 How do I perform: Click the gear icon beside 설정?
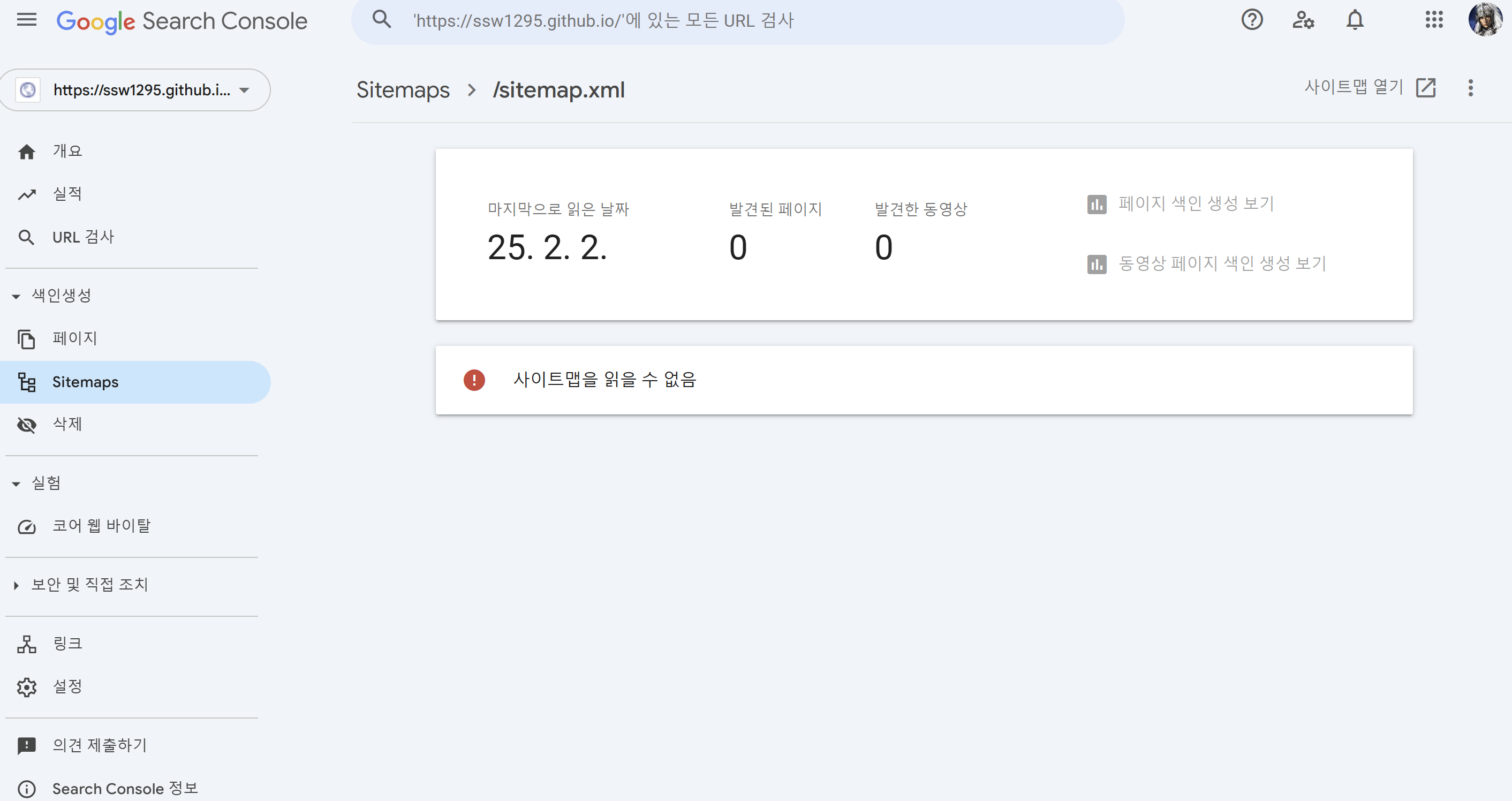tap(26, 687)
